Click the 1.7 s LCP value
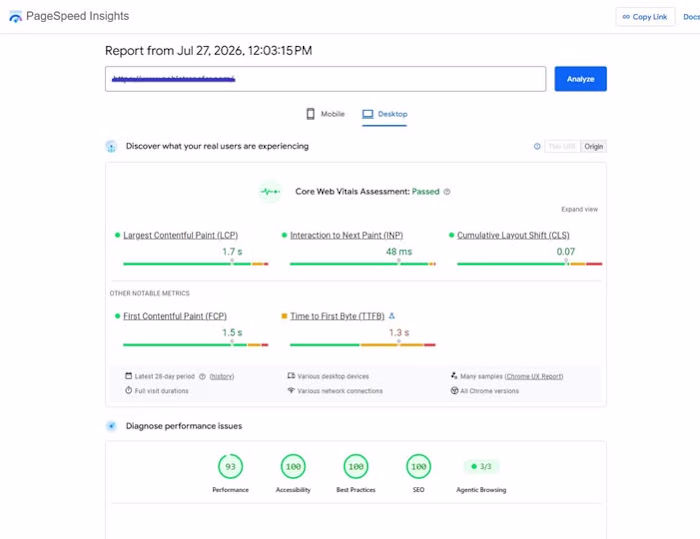Viewport: 700px width, 539px height. (x=232, y=252)
